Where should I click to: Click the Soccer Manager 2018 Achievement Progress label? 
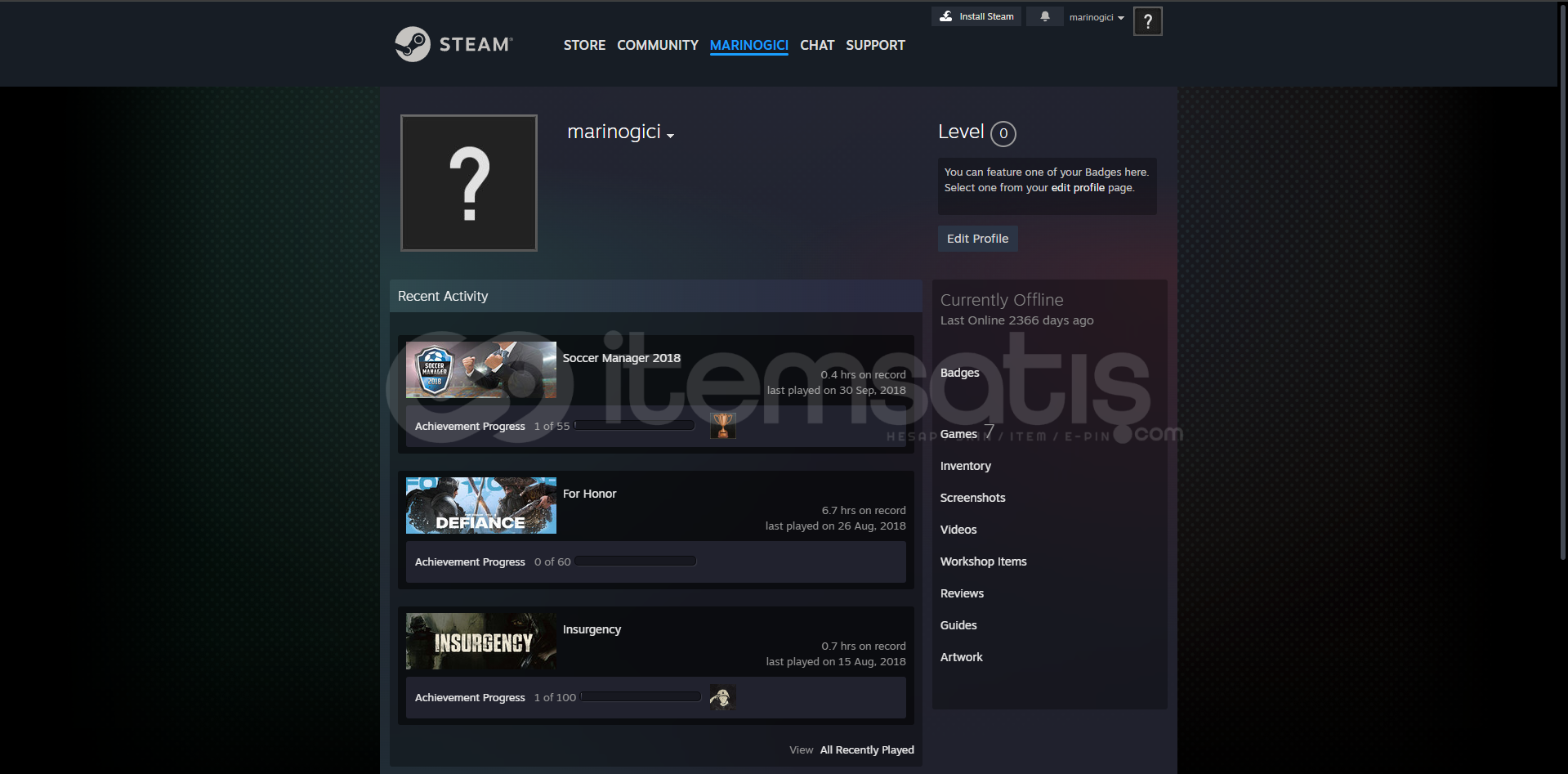tap(470, 427)
